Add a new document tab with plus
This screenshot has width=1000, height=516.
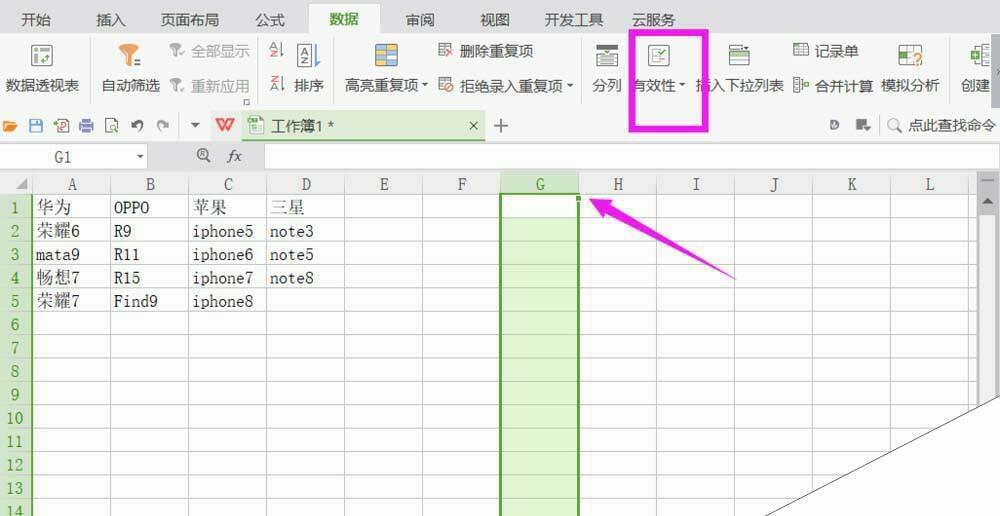(501, 126)
